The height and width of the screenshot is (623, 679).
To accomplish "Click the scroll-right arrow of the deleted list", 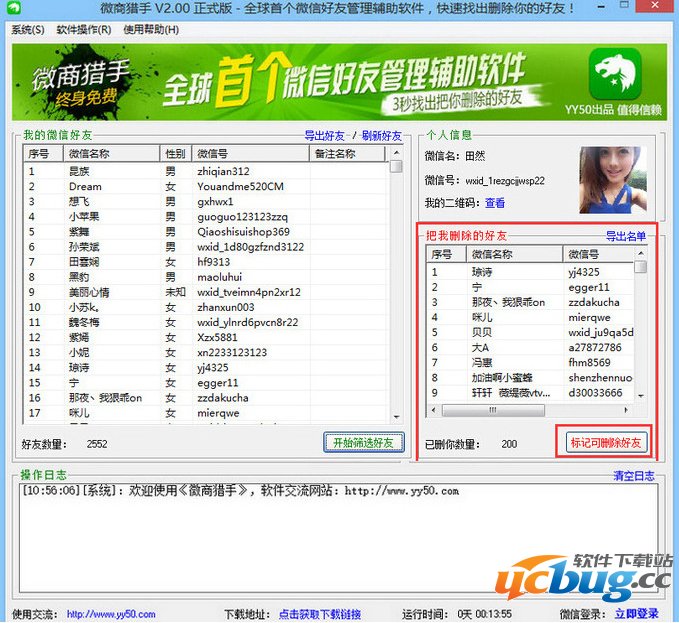I will 626,410.
